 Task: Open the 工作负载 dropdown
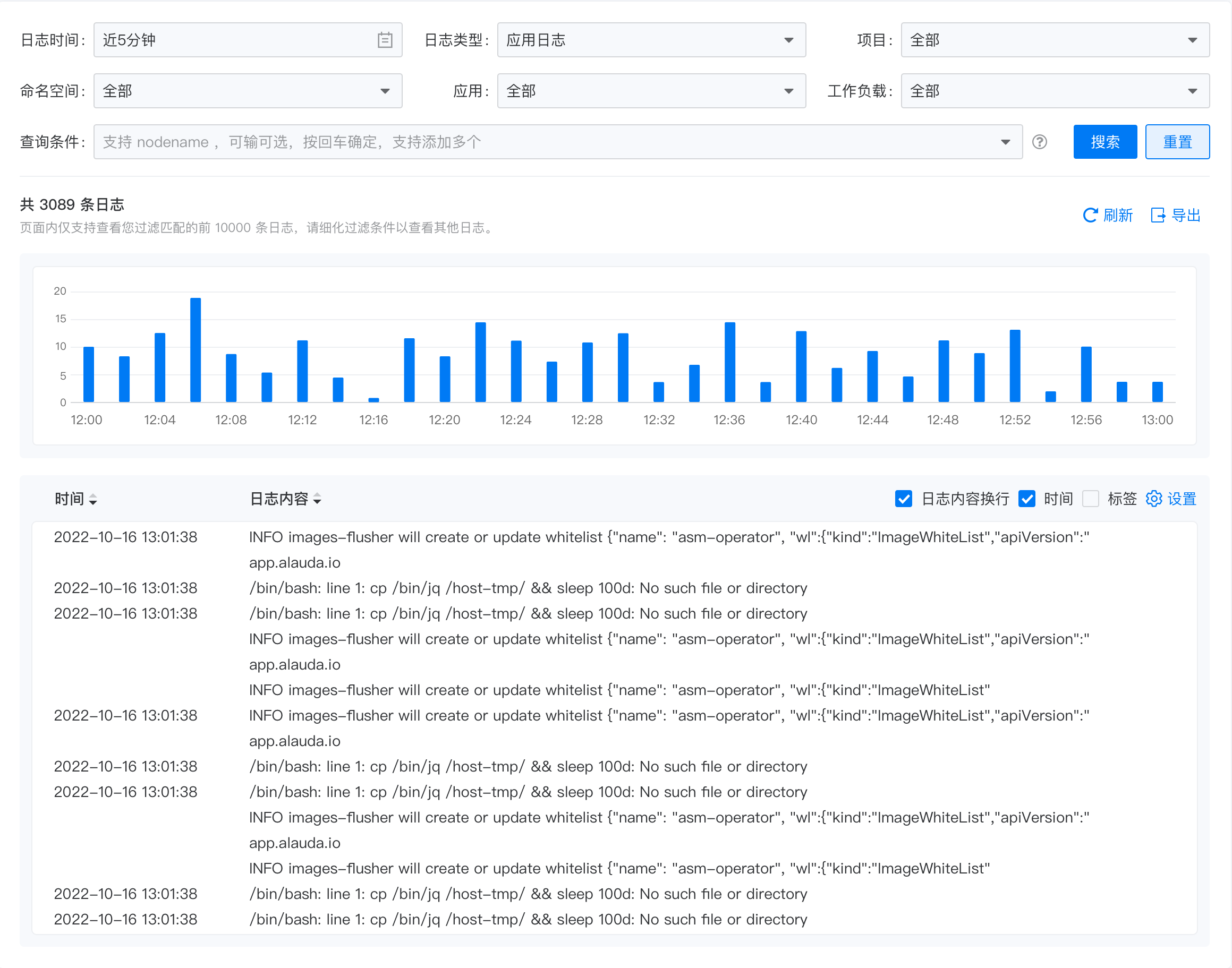[x=1055, y=91]
